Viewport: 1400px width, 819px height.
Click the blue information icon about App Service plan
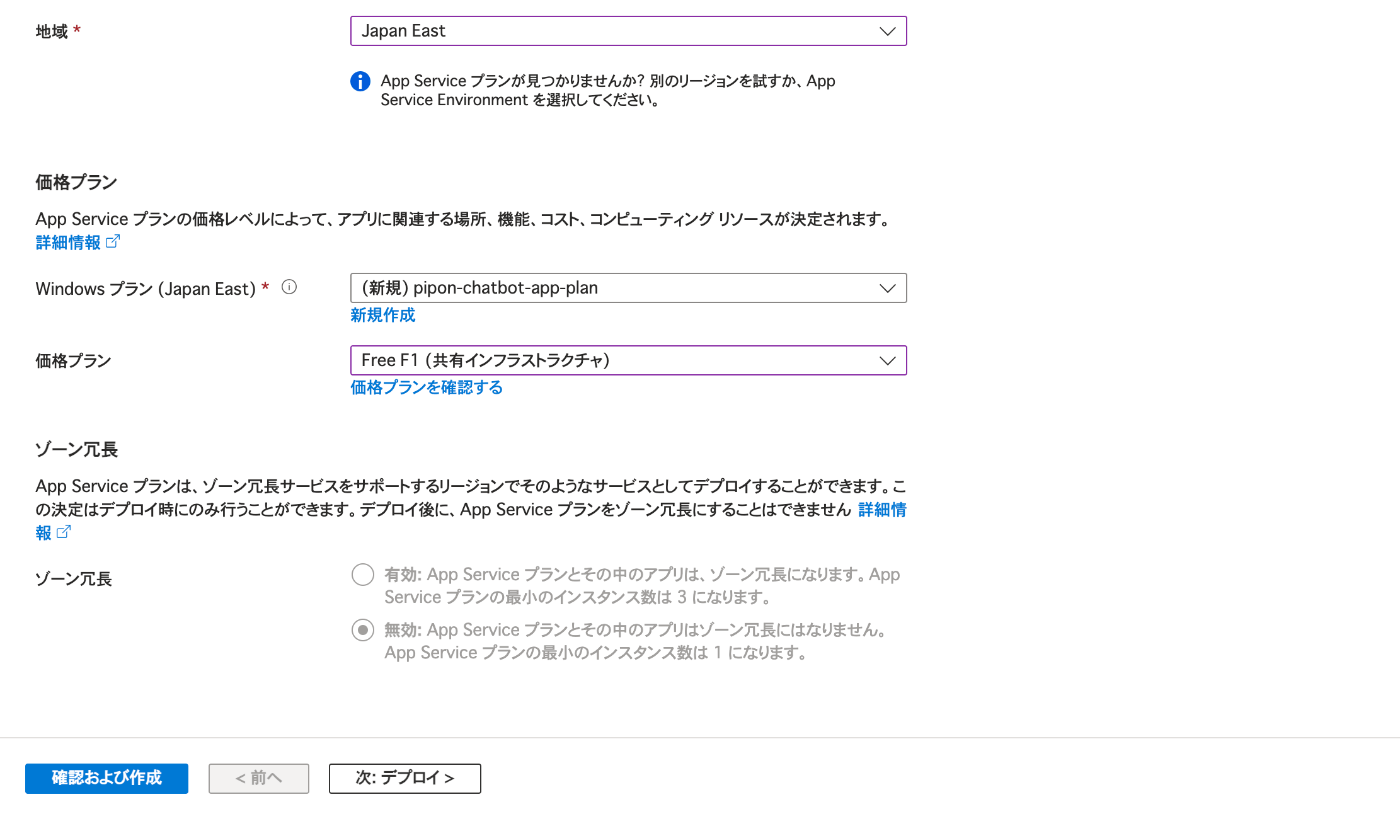pyautogui.click(x=361, y=82)
